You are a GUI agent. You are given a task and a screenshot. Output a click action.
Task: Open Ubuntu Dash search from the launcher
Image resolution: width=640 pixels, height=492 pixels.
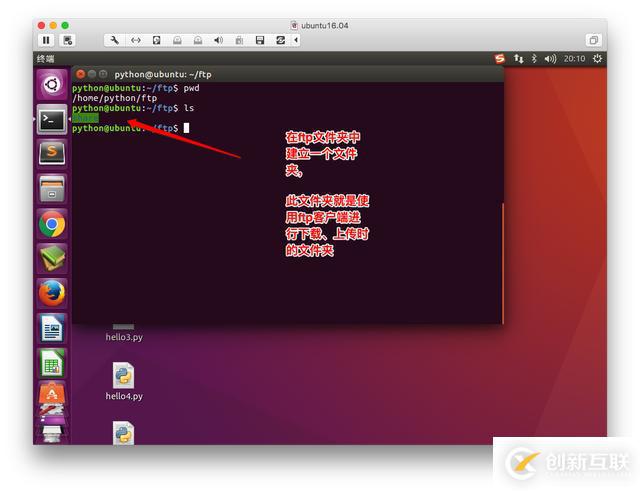pyautogui.click(x=52, y=85)
